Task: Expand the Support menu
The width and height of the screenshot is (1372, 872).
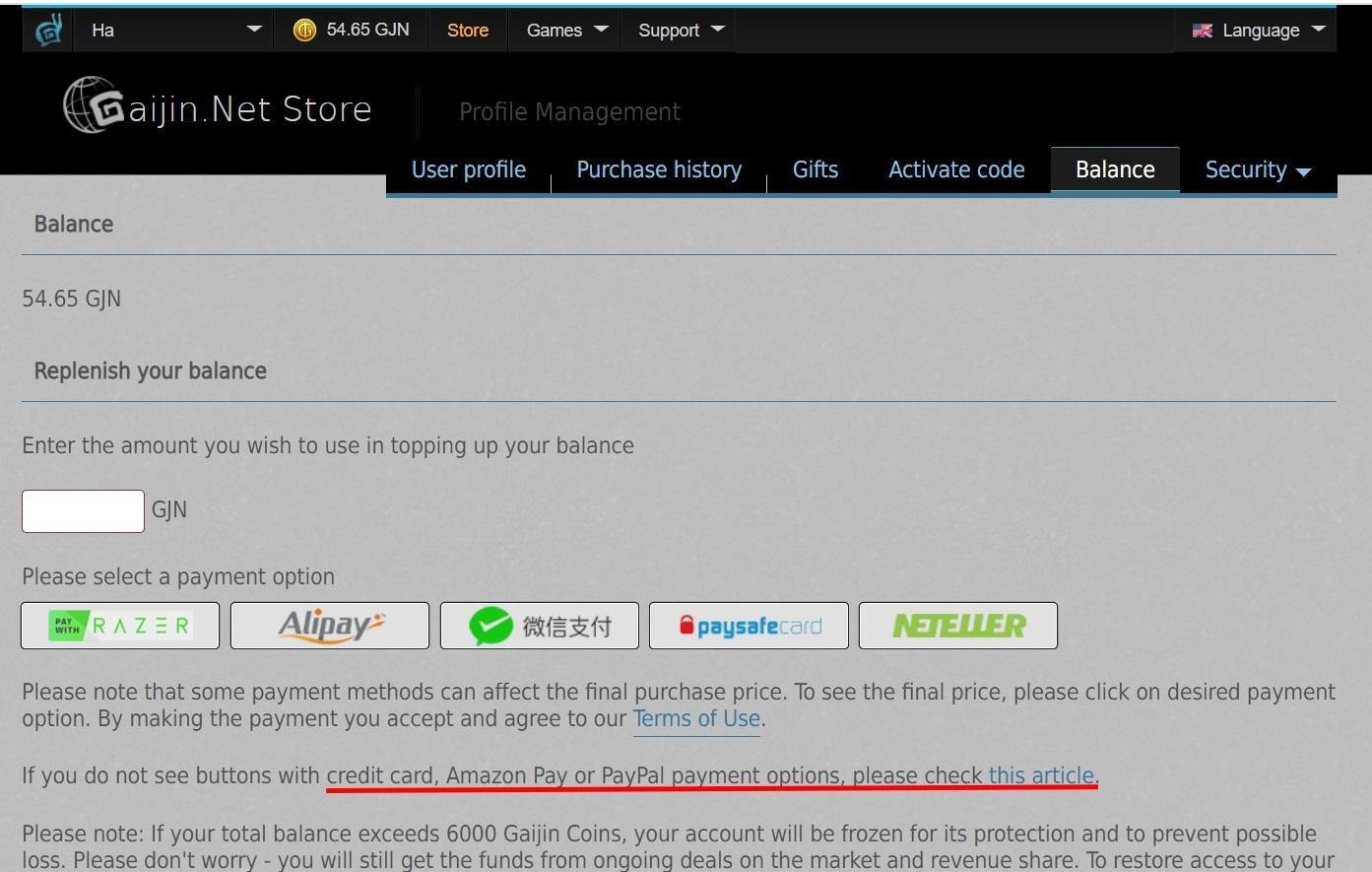Action: [681, 31]
